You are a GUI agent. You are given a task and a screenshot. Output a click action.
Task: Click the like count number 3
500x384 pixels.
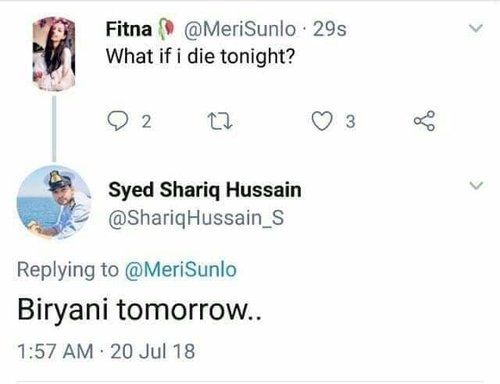click(x=350, y=122)
